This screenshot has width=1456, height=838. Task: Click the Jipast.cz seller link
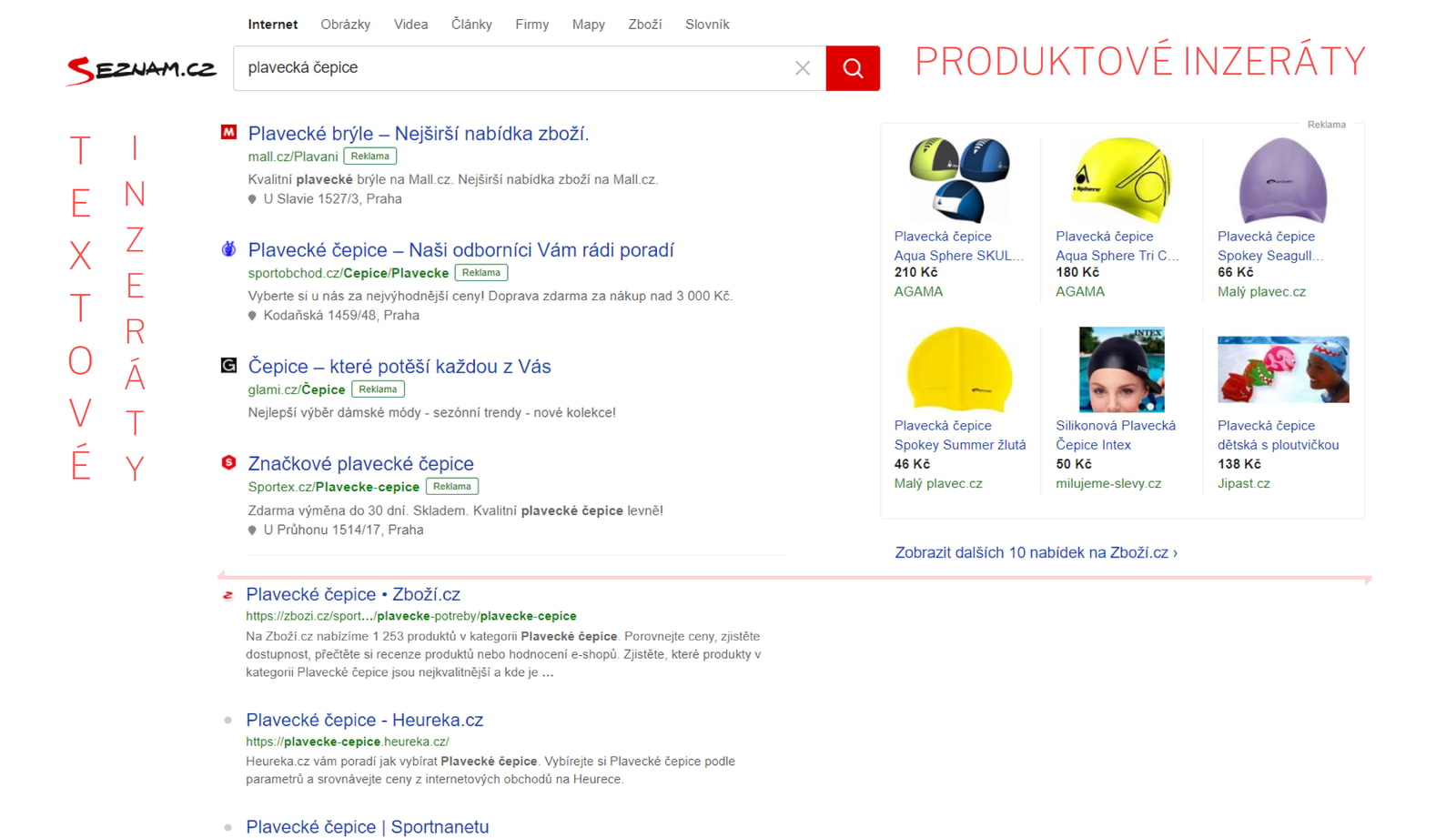tap(1244, 484)
